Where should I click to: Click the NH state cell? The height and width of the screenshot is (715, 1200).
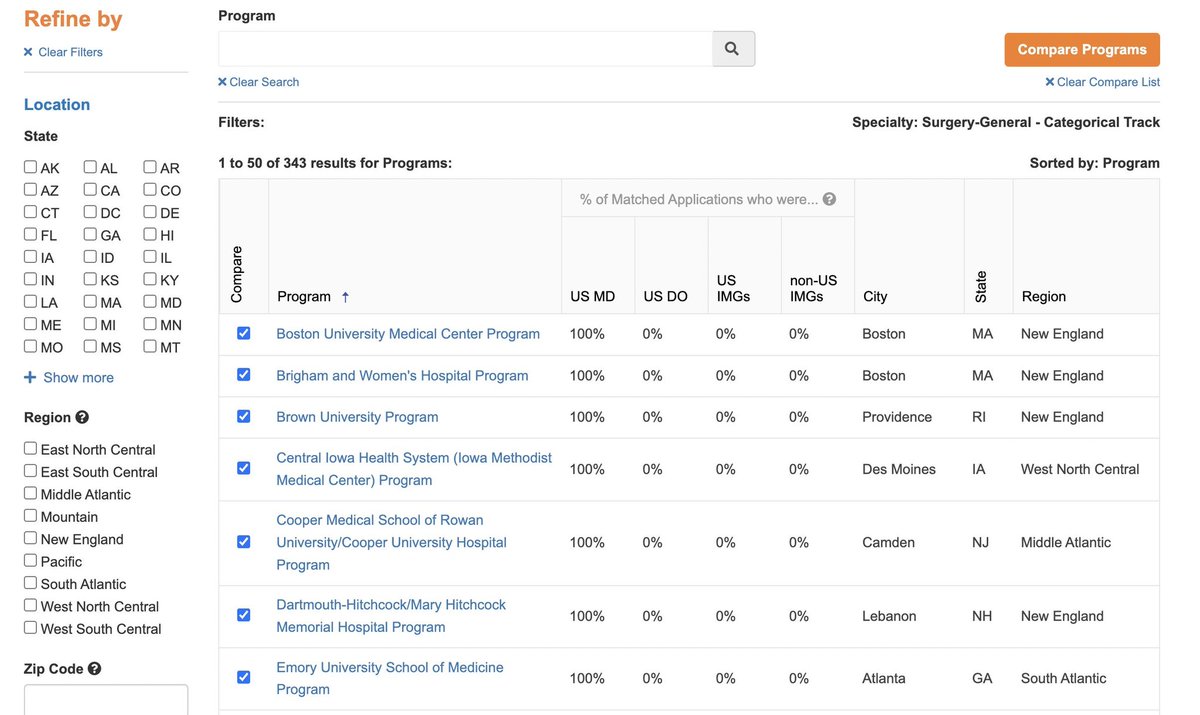coord(982,616)
